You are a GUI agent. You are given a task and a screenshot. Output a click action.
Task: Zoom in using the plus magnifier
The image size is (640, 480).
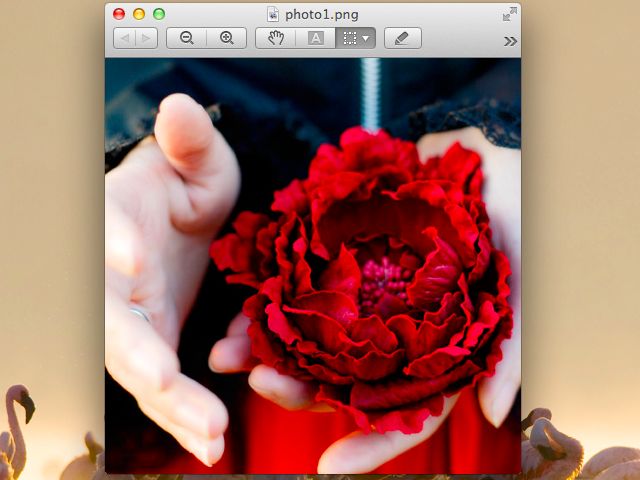[x=227, y=38]
